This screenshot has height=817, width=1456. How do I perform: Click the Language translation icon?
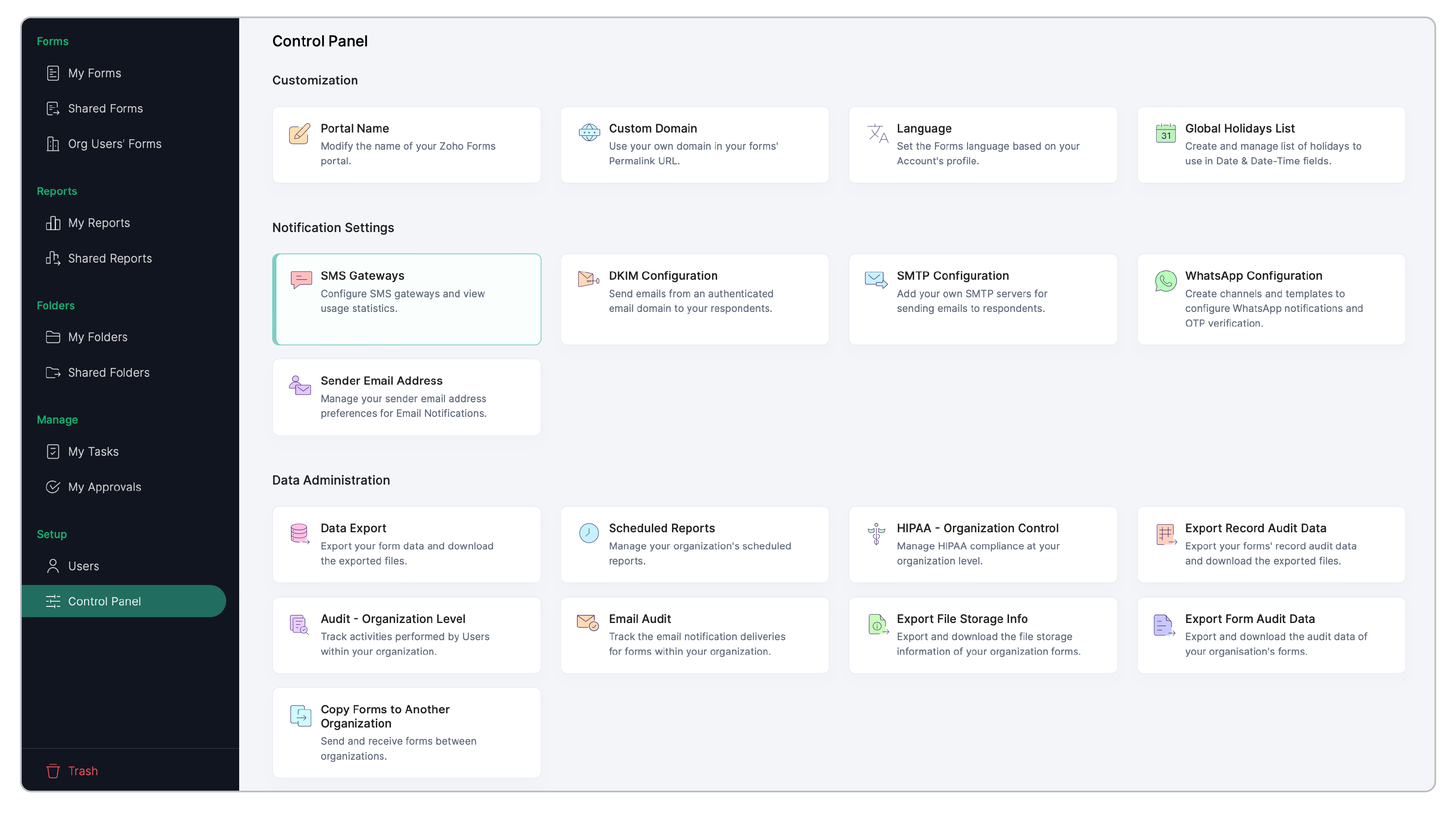click(877, 134)
